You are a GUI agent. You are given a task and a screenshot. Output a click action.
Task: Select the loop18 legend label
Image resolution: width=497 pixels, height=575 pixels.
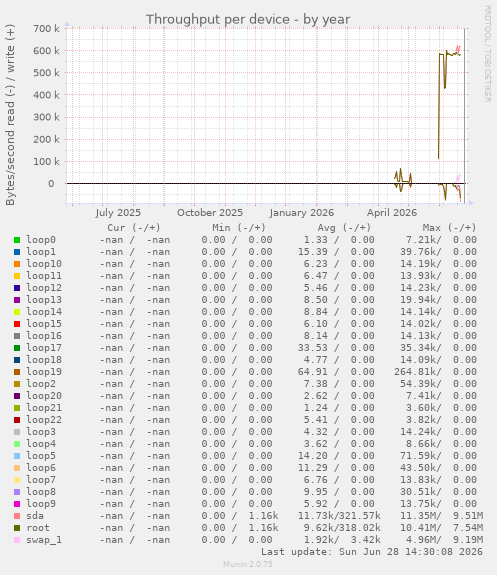44,360
